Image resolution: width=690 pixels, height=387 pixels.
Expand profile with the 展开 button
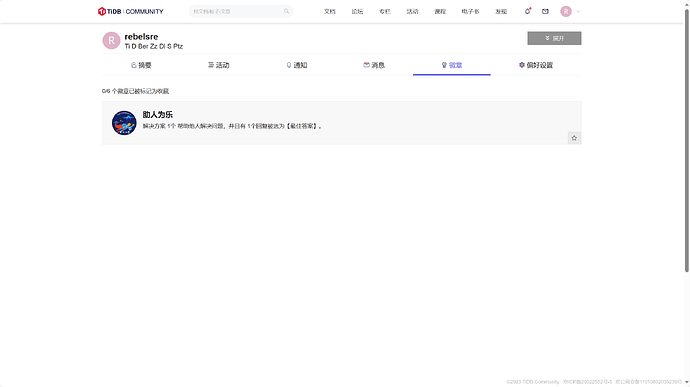554,38
